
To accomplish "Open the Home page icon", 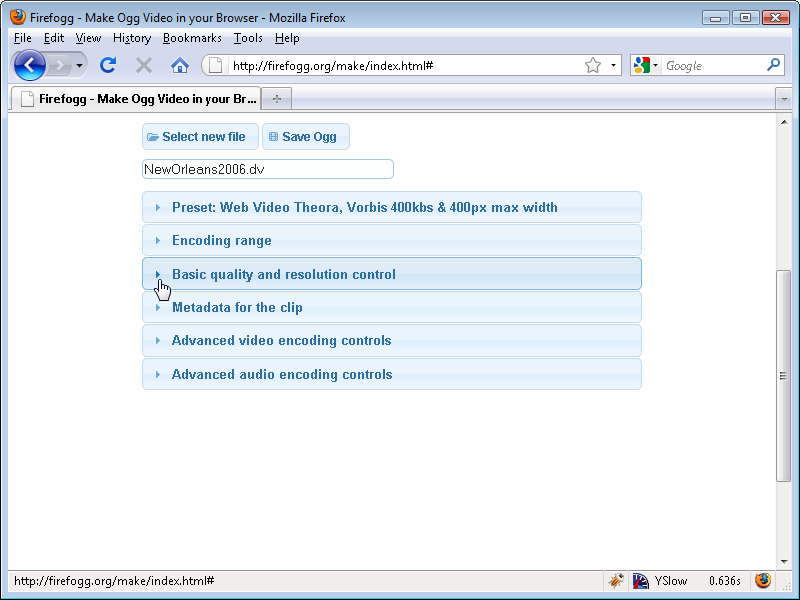I will click(x=178, y=64).
